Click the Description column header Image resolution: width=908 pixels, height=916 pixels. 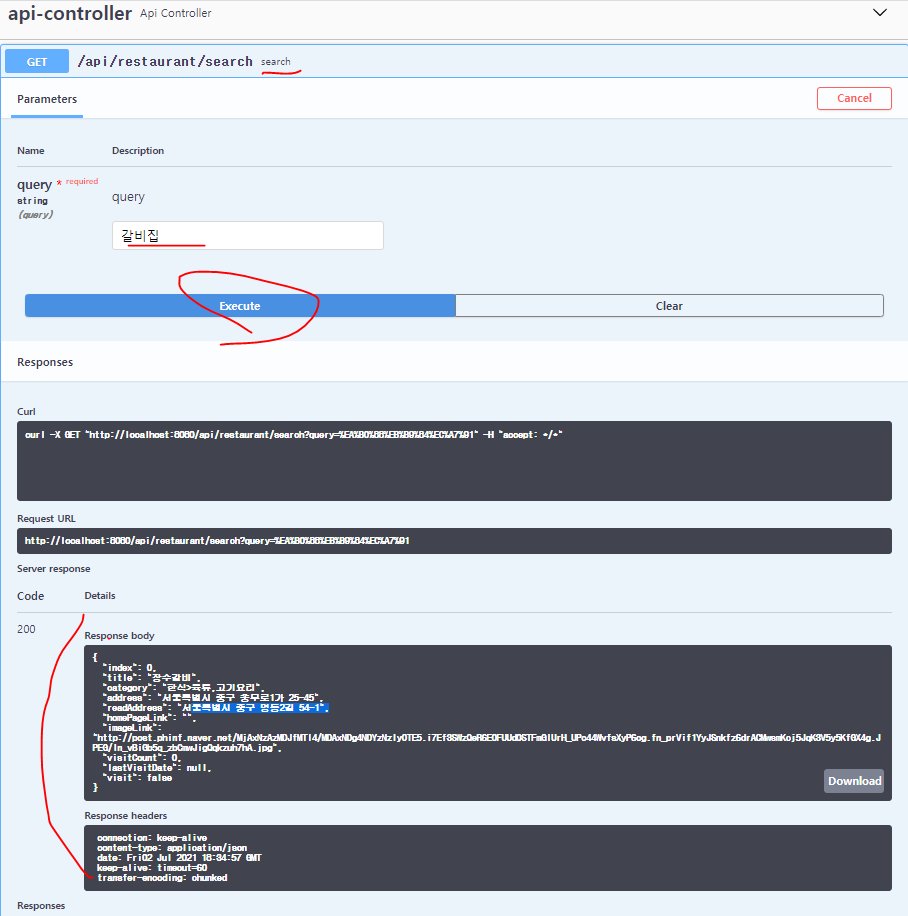coord(137,150)
